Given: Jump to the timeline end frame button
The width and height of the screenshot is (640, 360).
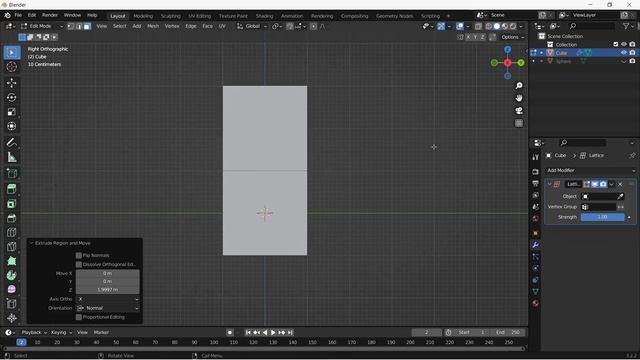Looking at the screenshot, I should [290, 333].
